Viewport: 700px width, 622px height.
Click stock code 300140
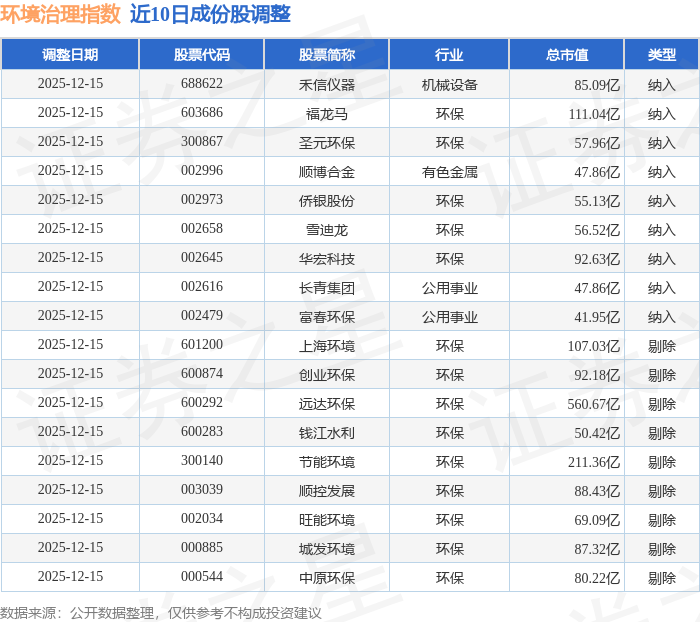(202, 461)
